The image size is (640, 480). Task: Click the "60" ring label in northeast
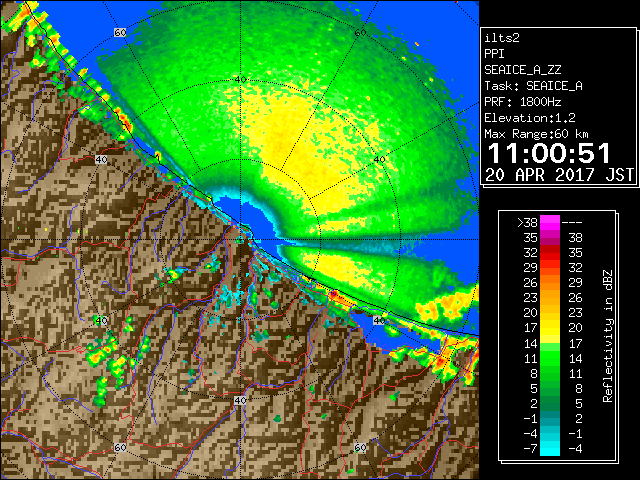360,33
